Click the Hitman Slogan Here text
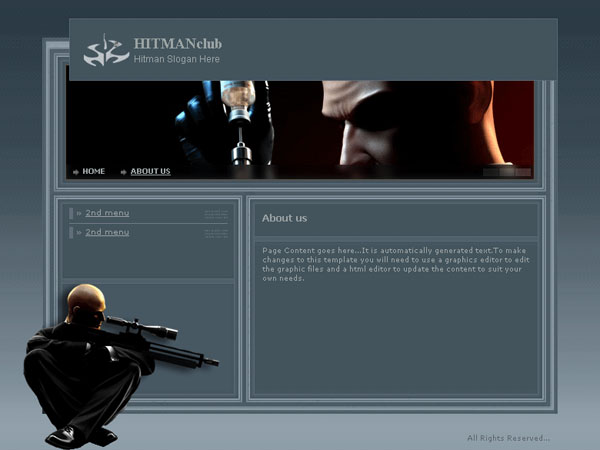 177,59
